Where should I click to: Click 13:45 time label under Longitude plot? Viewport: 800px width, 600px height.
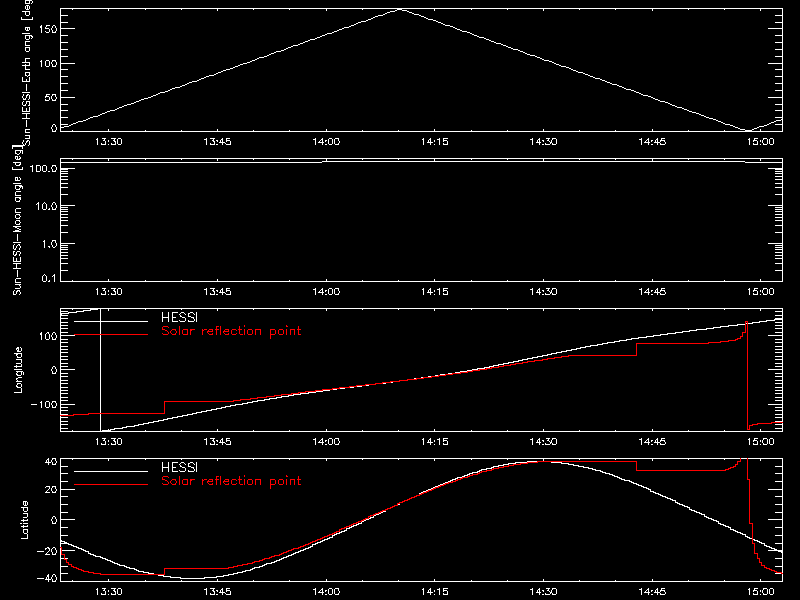coord(217,442)
